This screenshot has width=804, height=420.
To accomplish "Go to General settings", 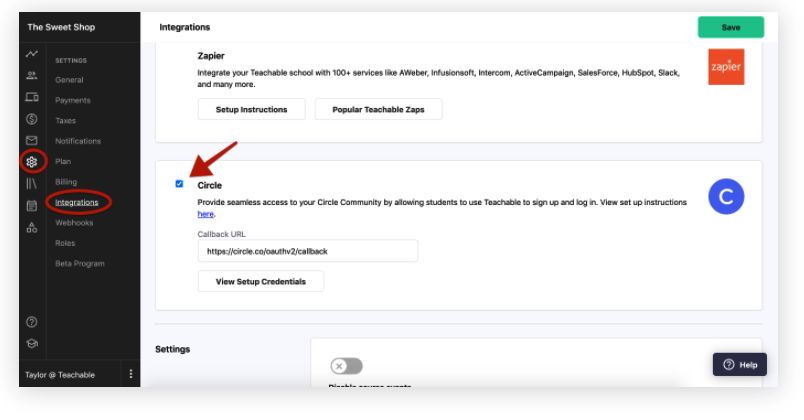I will tap(69, 80).
